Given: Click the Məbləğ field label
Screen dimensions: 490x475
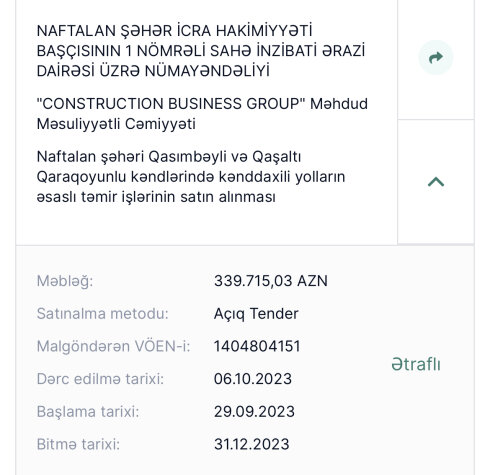Looking at the screenshot, I should point(65,281).
